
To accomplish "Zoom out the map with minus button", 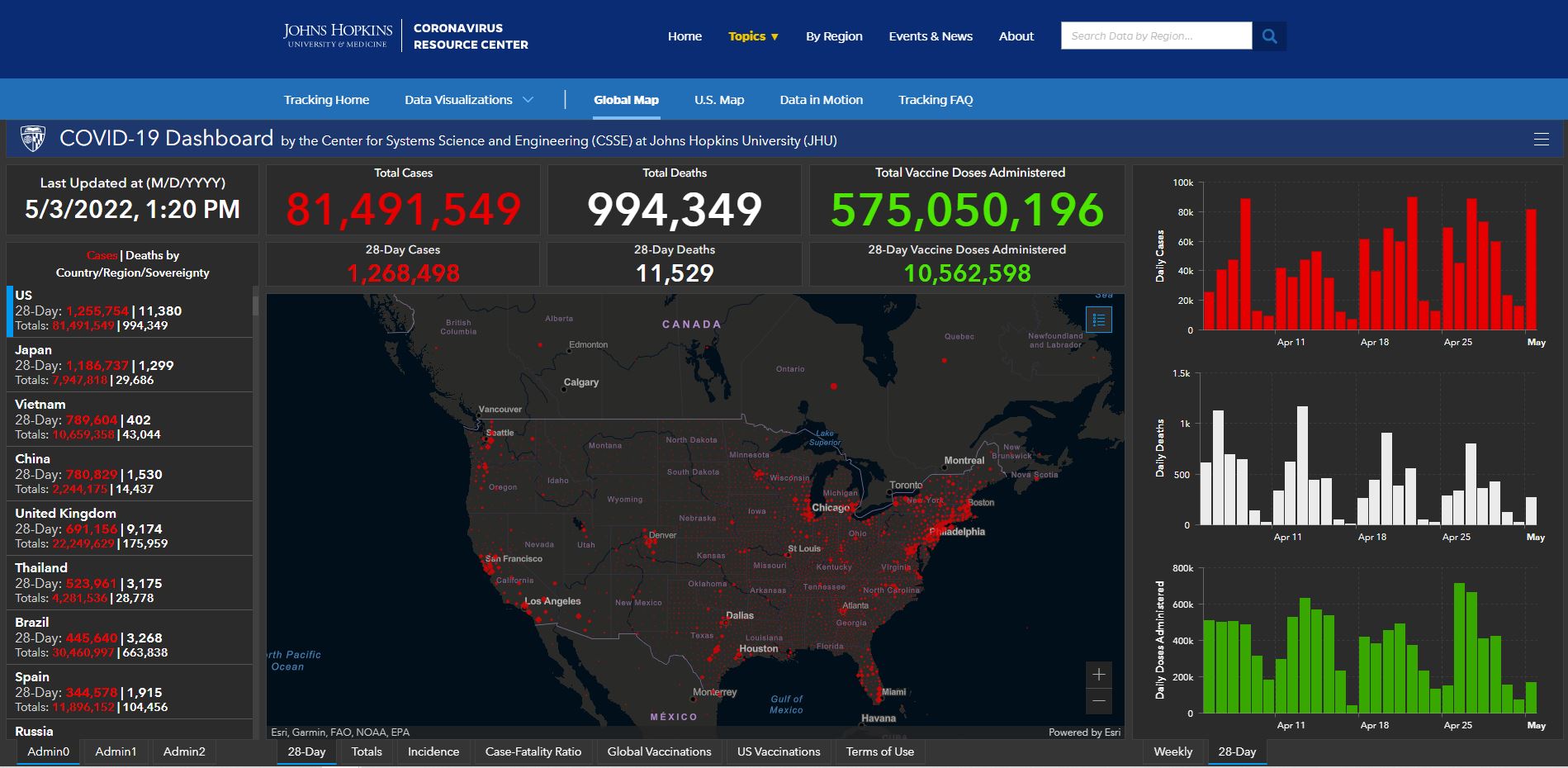I will 1099,701.
